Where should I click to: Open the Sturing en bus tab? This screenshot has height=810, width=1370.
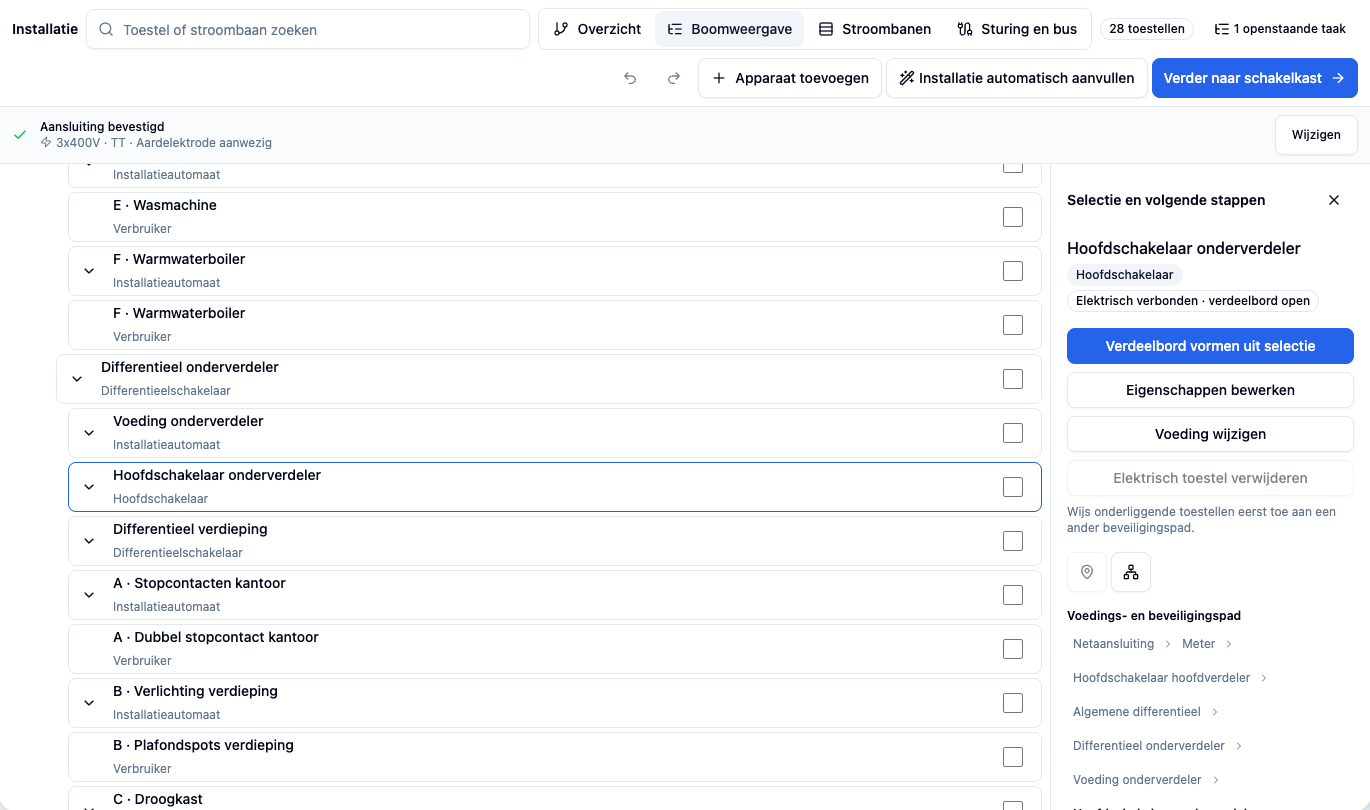1017,29
